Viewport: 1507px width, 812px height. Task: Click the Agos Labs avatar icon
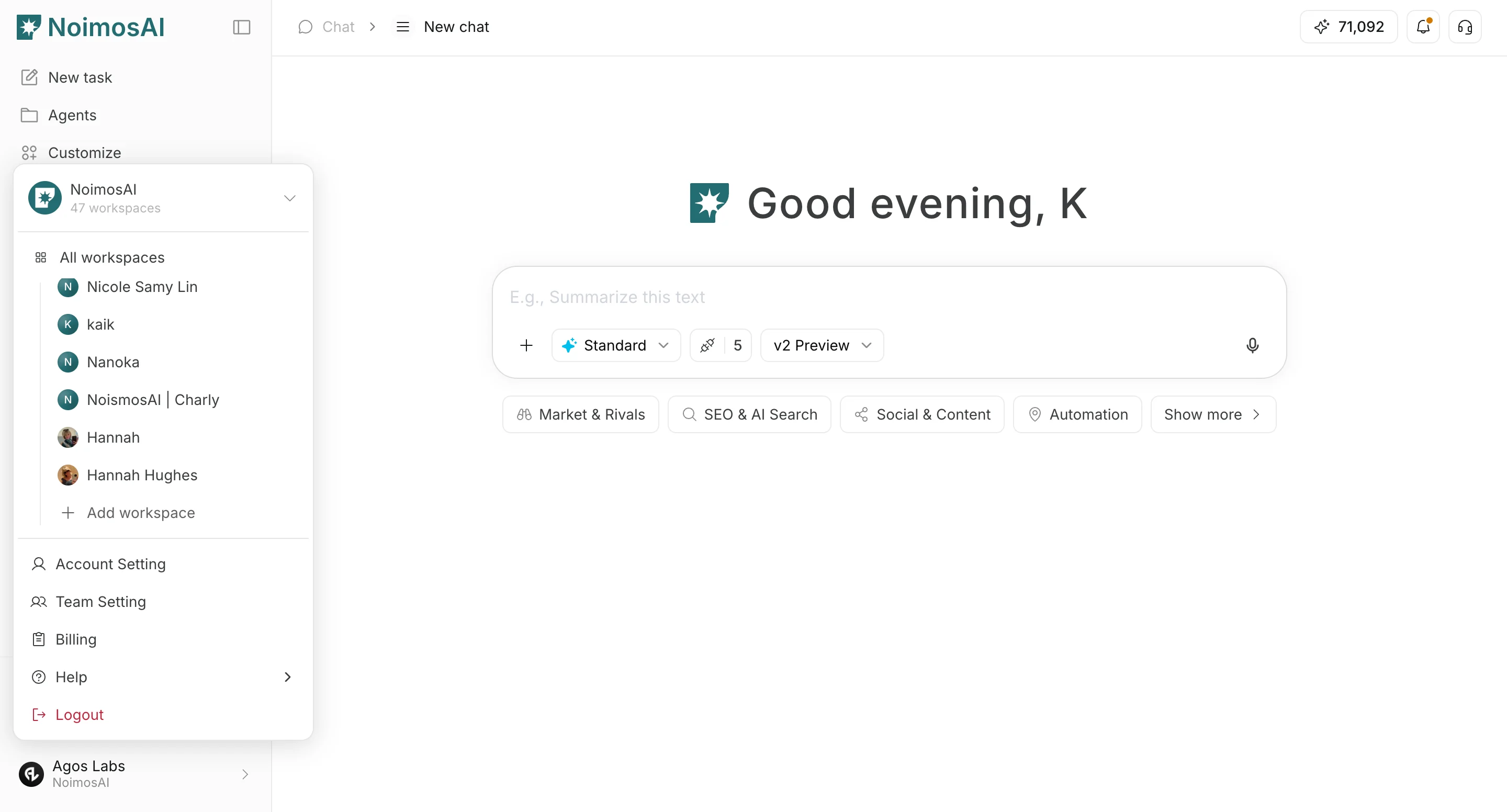pyautogui.click(x=31, y=773)
